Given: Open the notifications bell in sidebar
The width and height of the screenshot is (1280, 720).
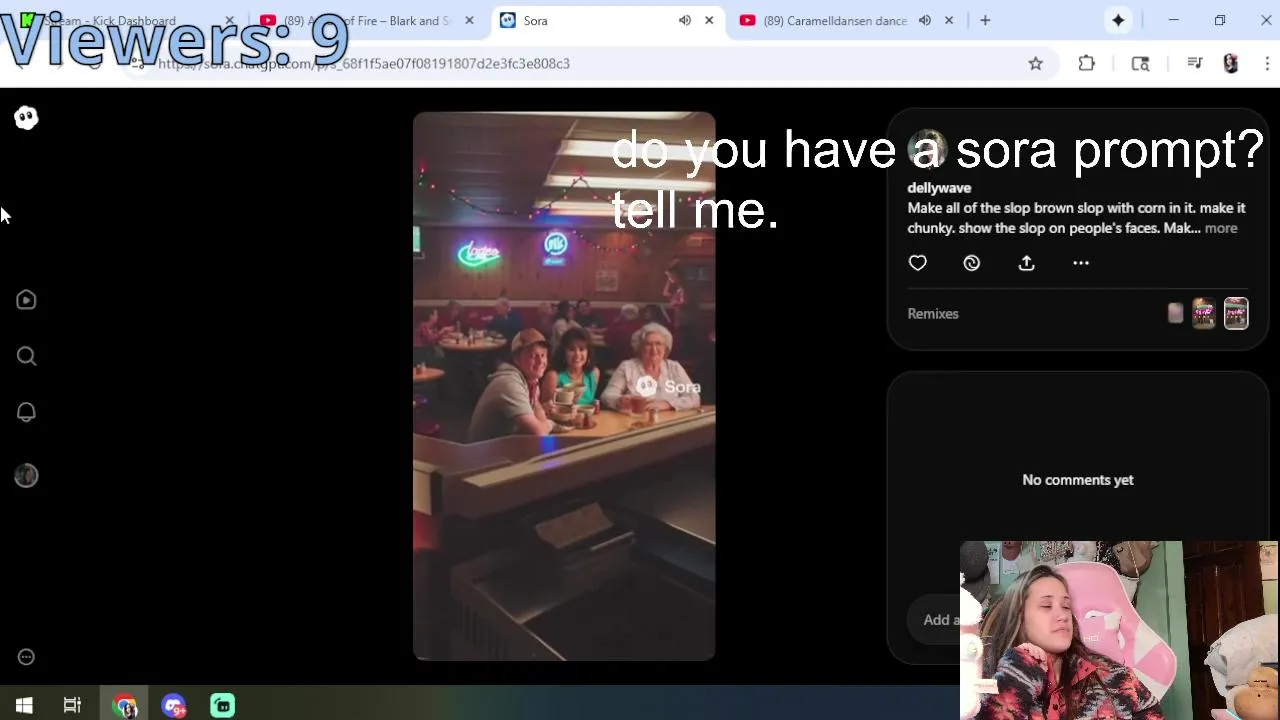Looking at the screenshot, I should click(26, 412).
